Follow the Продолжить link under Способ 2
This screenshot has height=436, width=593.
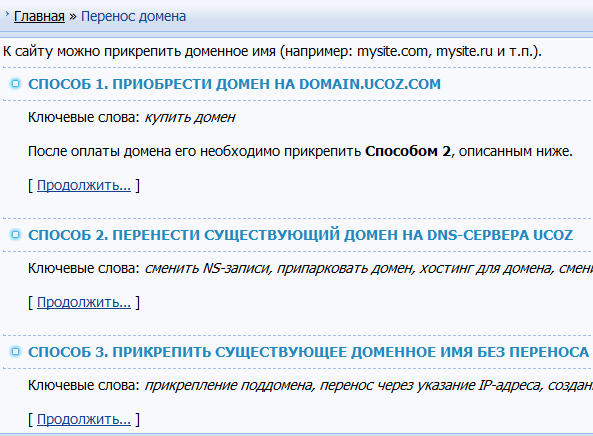[x=84, y=303]
